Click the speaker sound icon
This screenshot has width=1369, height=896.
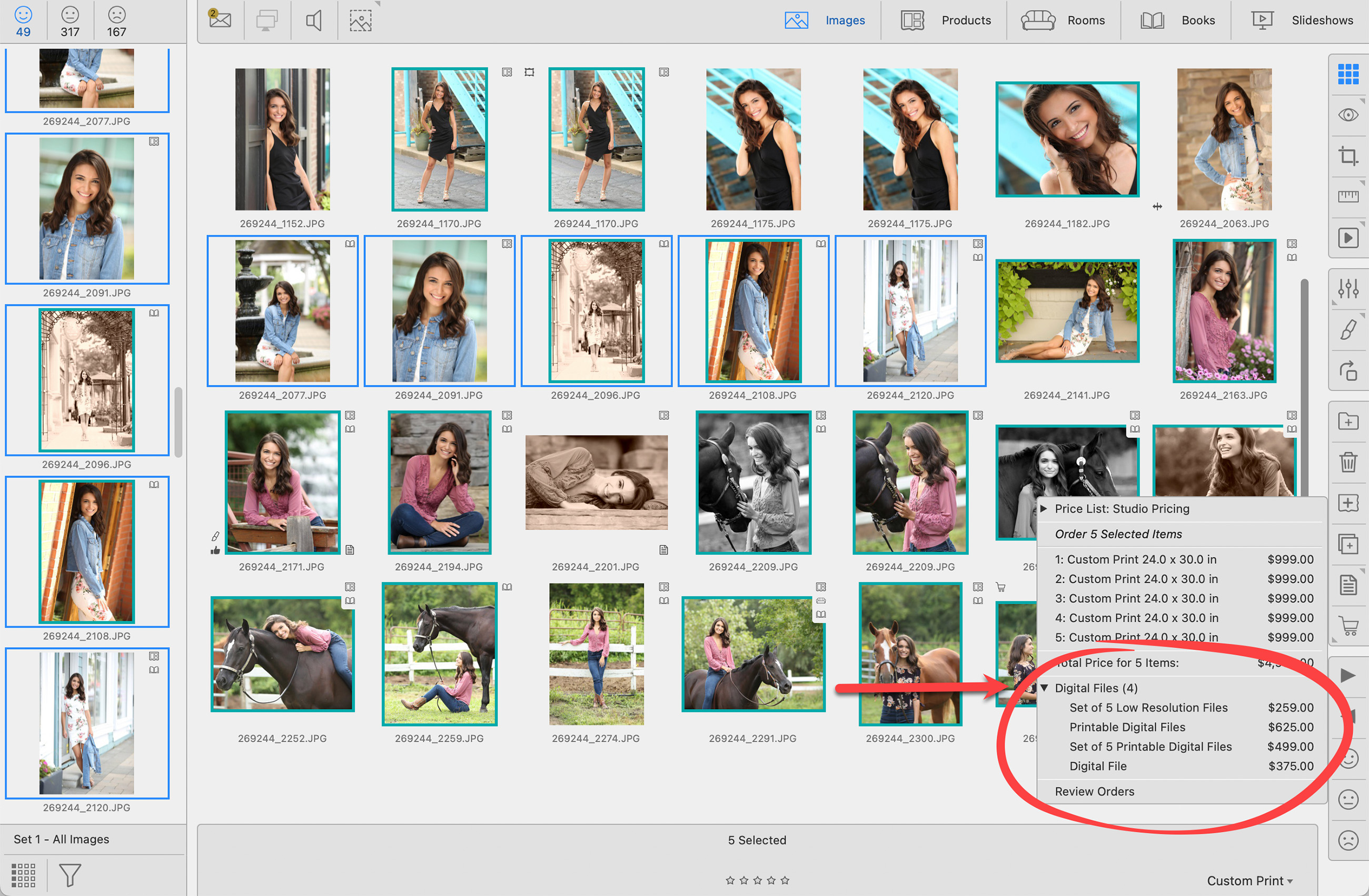(313, 21)
